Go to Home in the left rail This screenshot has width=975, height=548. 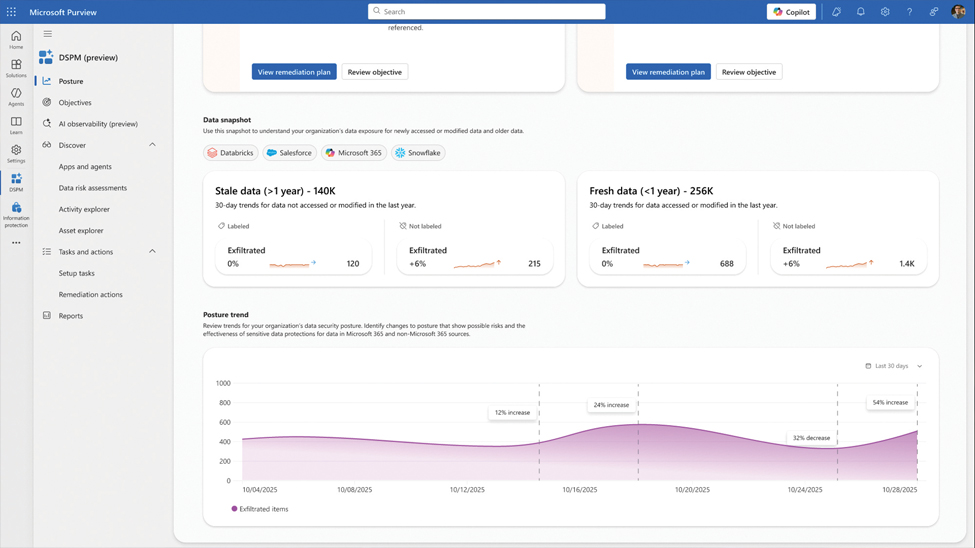[x=16, y=40]
